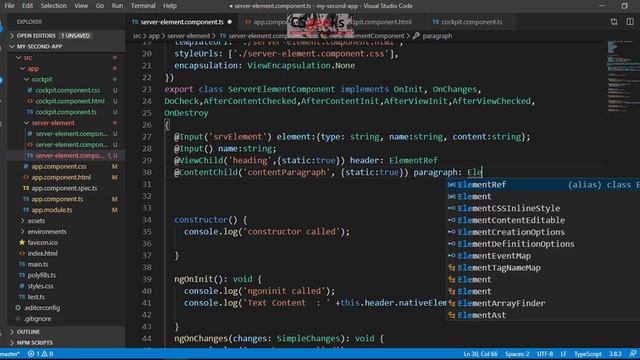Open .gitignore file
This screenshot has height=360, width=640.
[38, 319]
